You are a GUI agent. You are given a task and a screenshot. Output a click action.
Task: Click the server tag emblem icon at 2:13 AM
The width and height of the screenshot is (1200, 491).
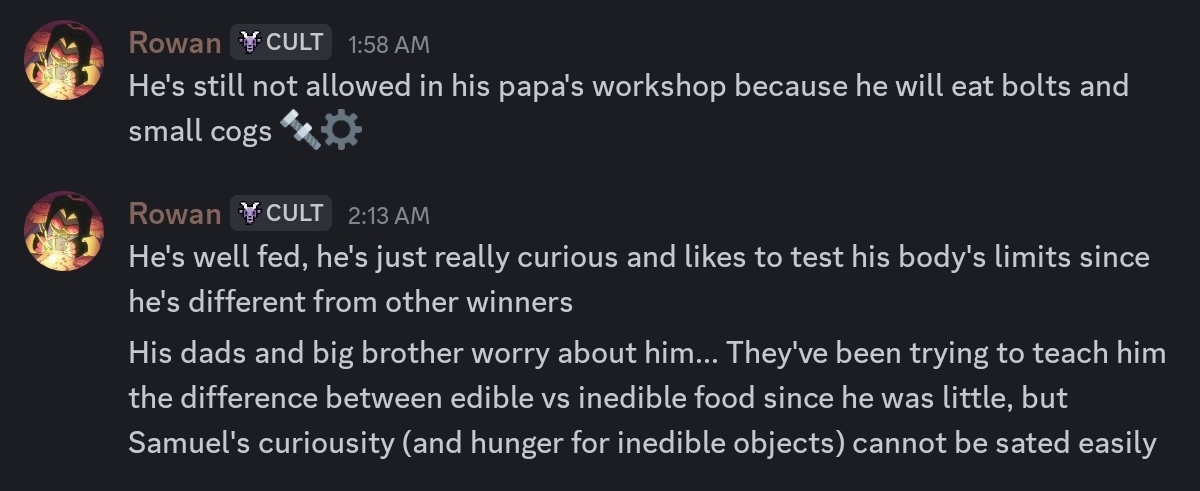(250, 213)
